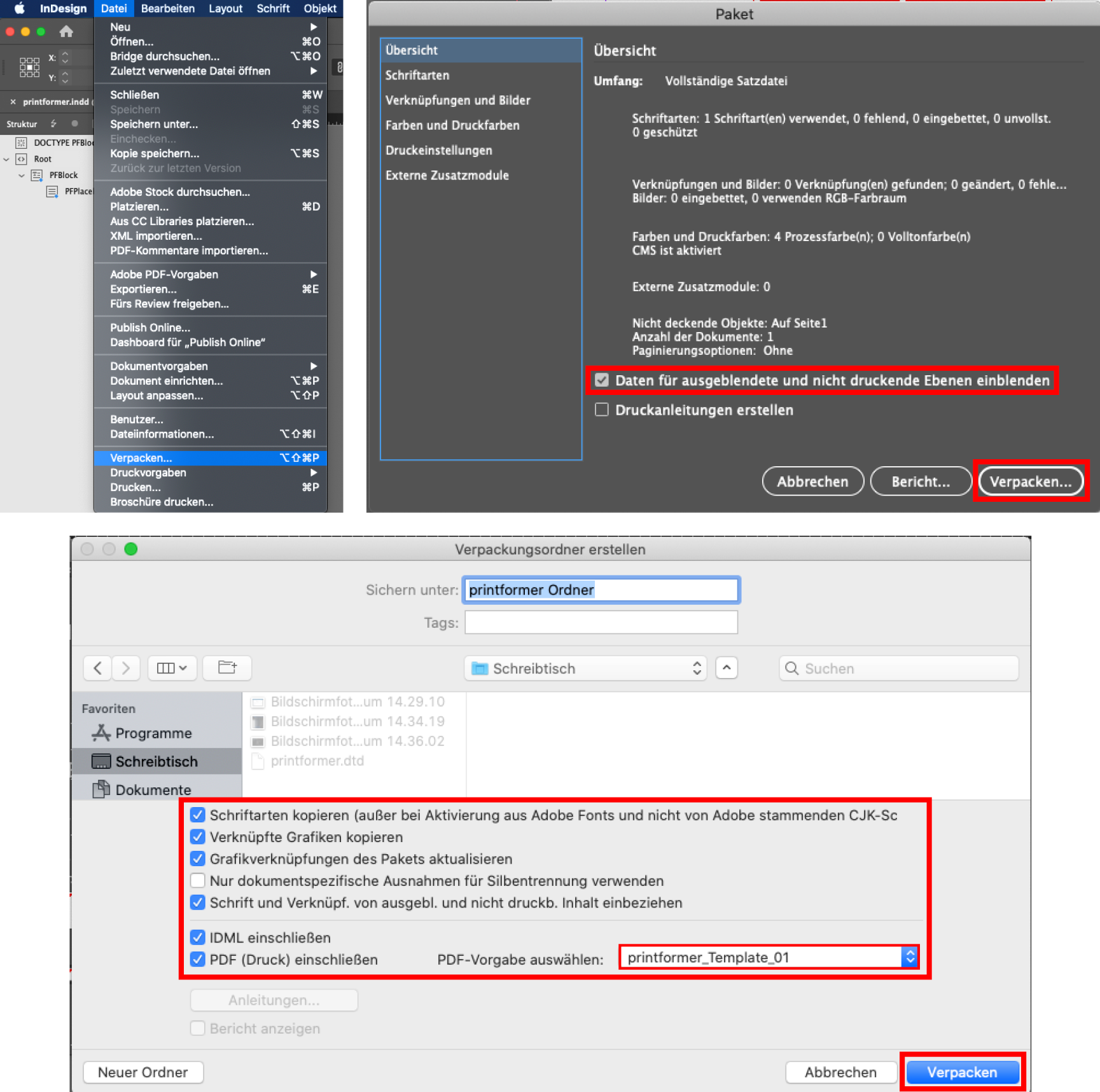Click the Home icon in InDesign toolbar
Image resolution: width=1100 pixels, height=1092 pixels.
pos(66,31)
